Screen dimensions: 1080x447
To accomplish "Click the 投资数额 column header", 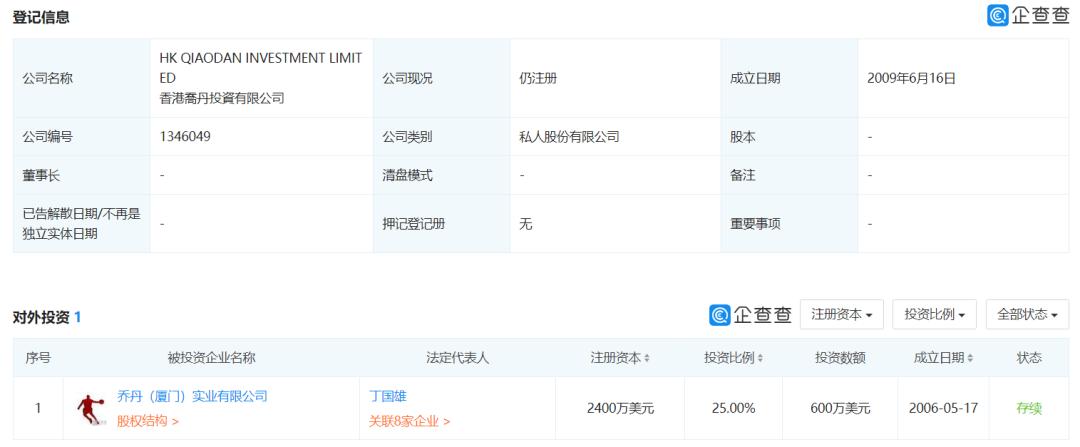I will click(x=840, y=358).
